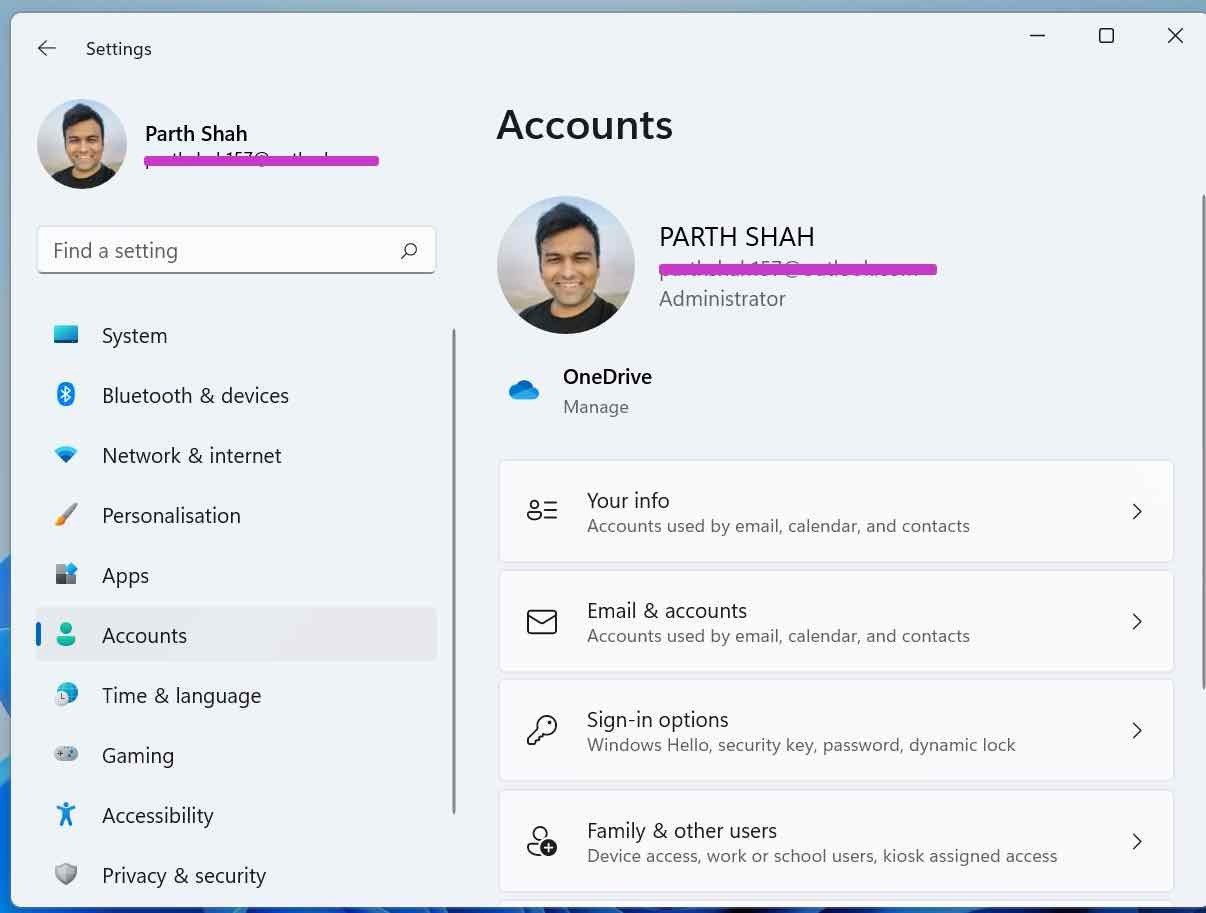Screen dimensions: 1206x913
Task: Click the Network Wi-Fi icon
Action: click(x=66, y=455)
